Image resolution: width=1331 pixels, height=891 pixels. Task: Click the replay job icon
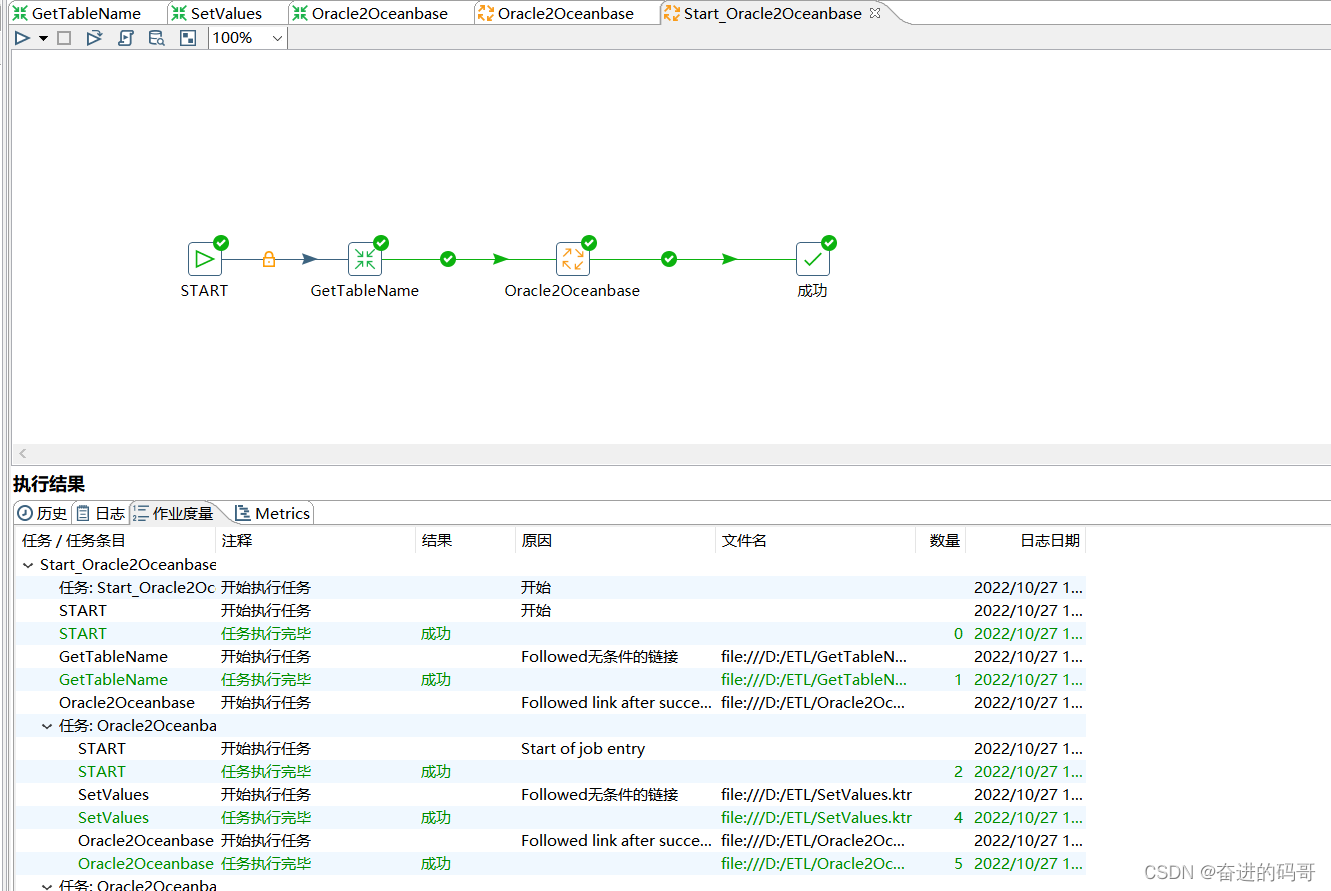(94, 38)
